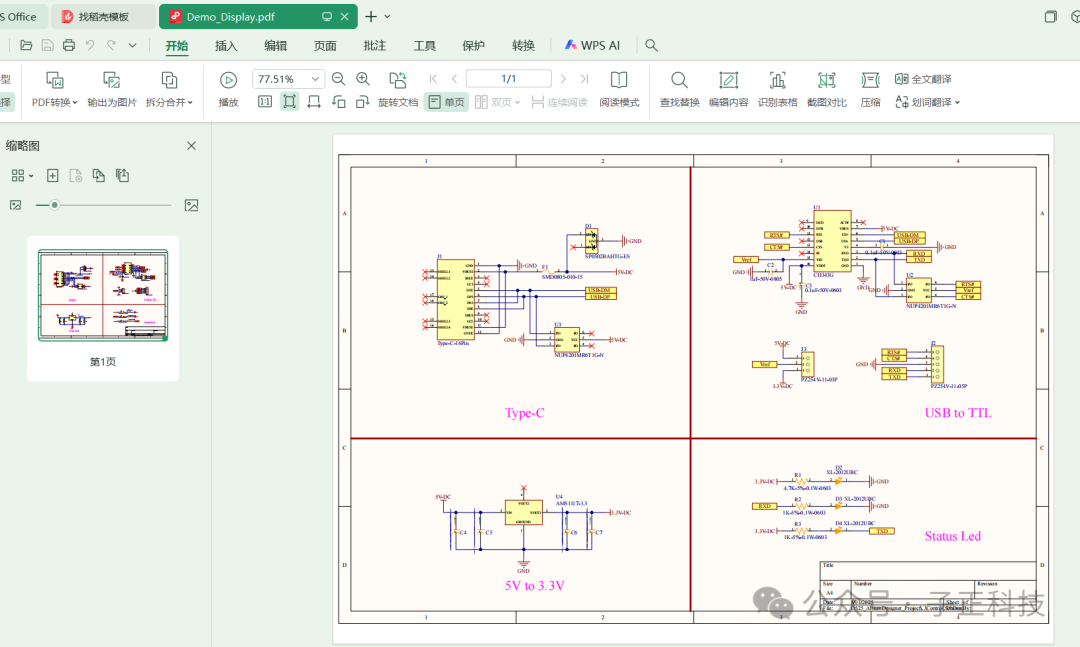
Task: Click insert page icon in thumbnail panel
Action: pyautogui.click(x=52, y=176)
